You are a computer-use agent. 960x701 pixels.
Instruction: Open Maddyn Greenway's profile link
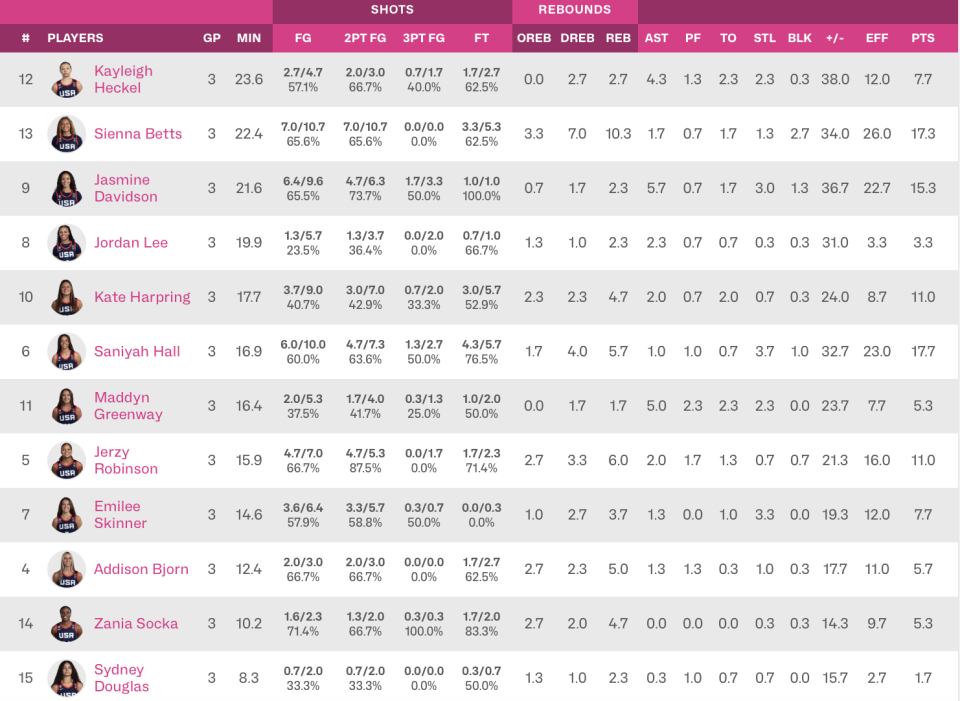tap(128, 407)
